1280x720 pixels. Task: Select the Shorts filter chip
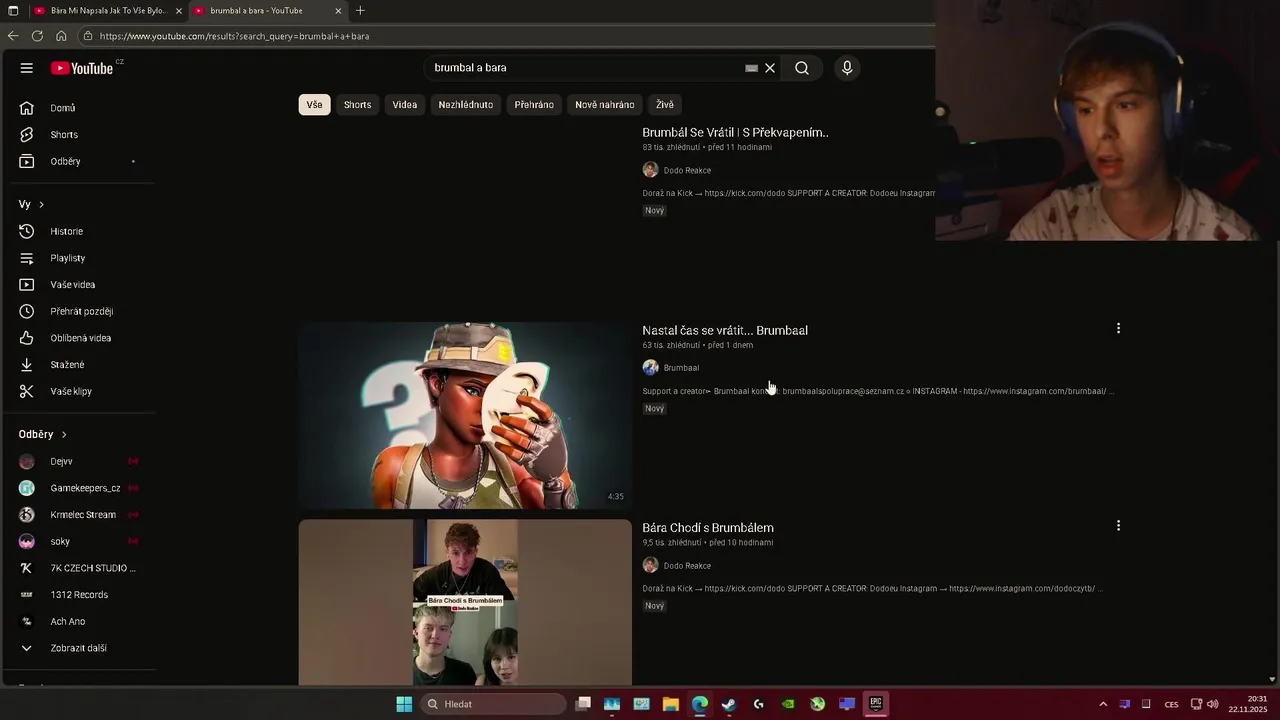tap(357, 105)
